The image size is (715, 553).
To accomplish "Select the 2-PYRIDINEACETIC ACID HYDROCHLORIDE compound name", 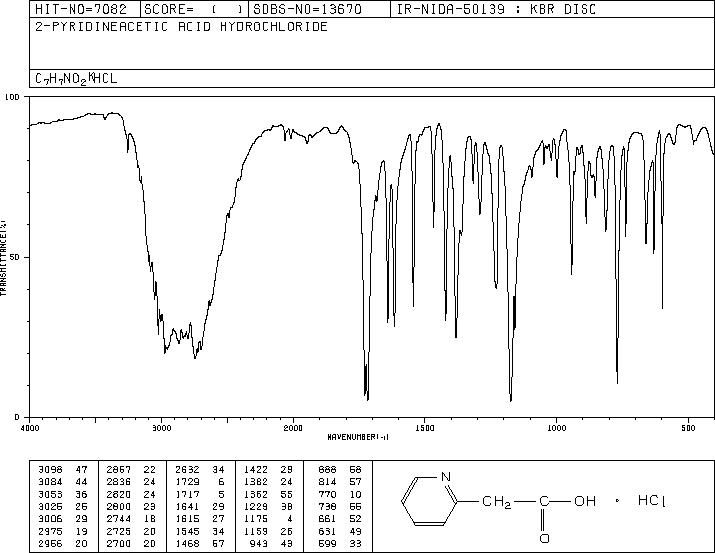I will (x=181, y=27).
